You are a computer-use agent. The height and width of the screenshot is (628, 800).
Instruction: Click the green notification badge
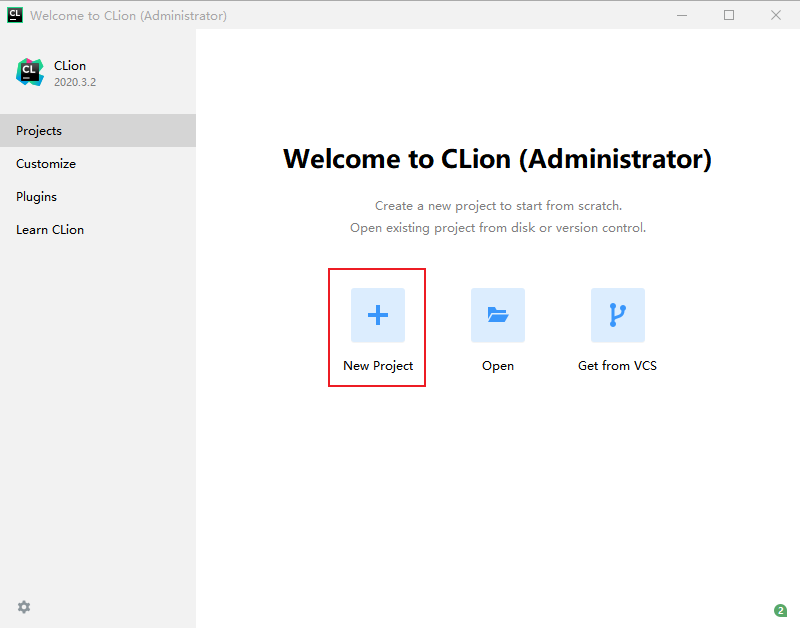[x=779, y=609]
